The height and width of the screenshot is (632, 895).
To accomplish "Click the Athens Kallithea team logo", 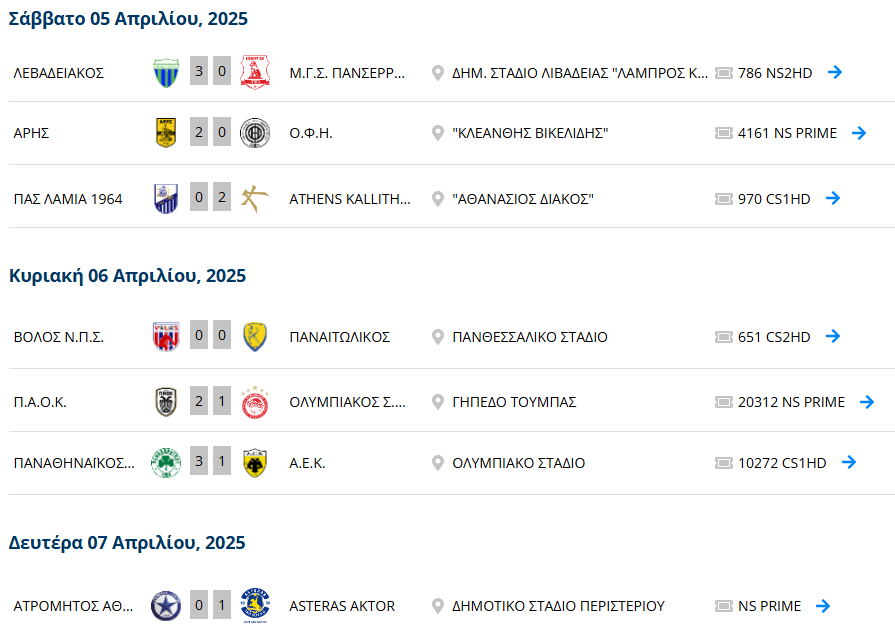I will coord(255,199).
